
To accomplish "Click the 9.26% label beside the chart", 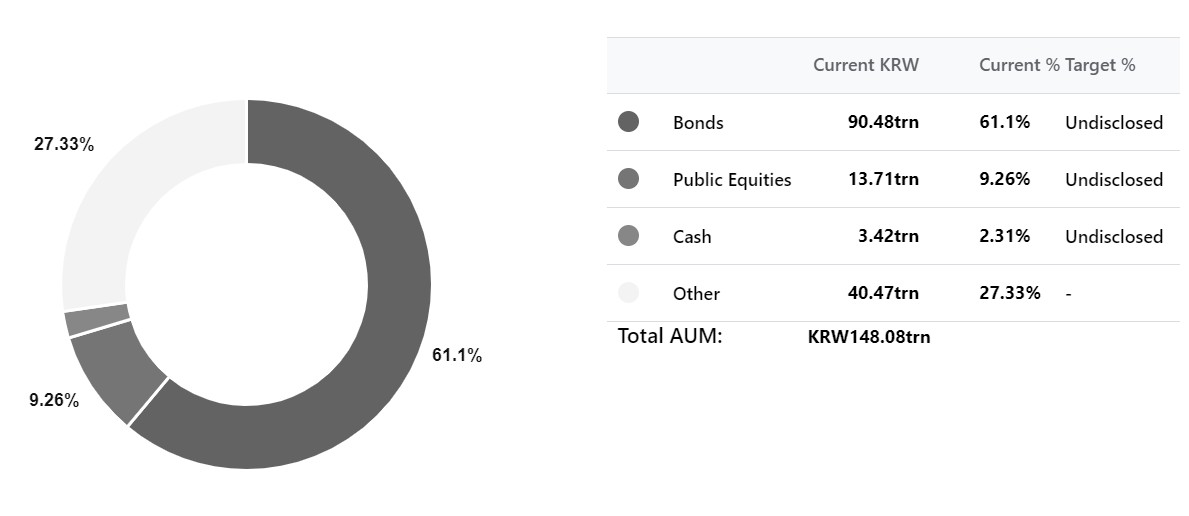I will click(x=54, y=400).
